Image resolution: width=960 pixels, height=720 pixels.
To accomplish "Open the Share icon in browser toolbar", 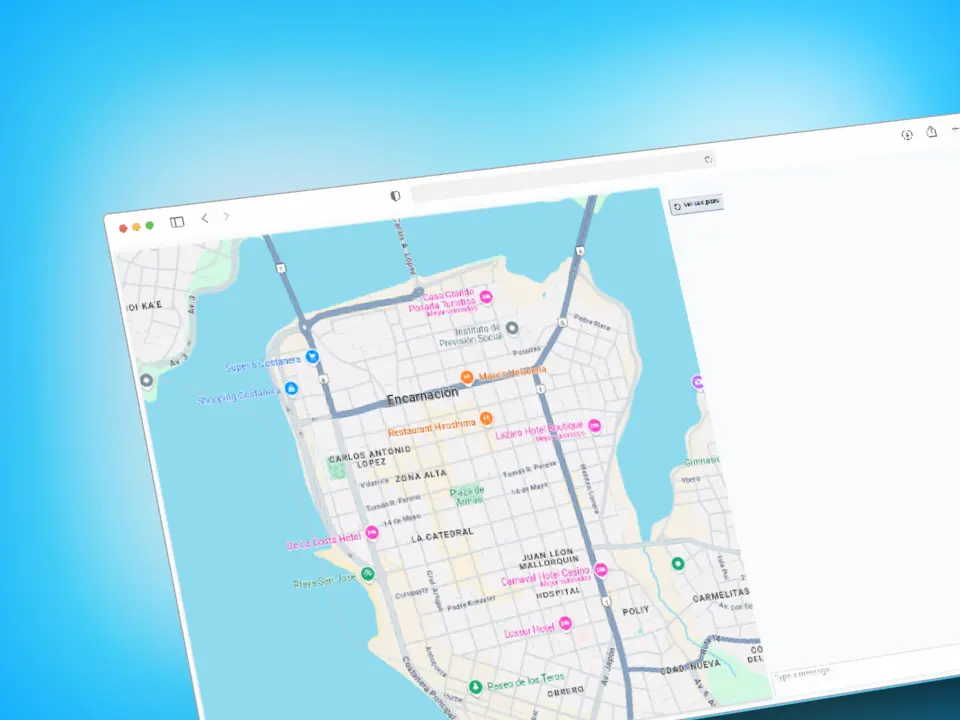I will [x=932, y=131].
